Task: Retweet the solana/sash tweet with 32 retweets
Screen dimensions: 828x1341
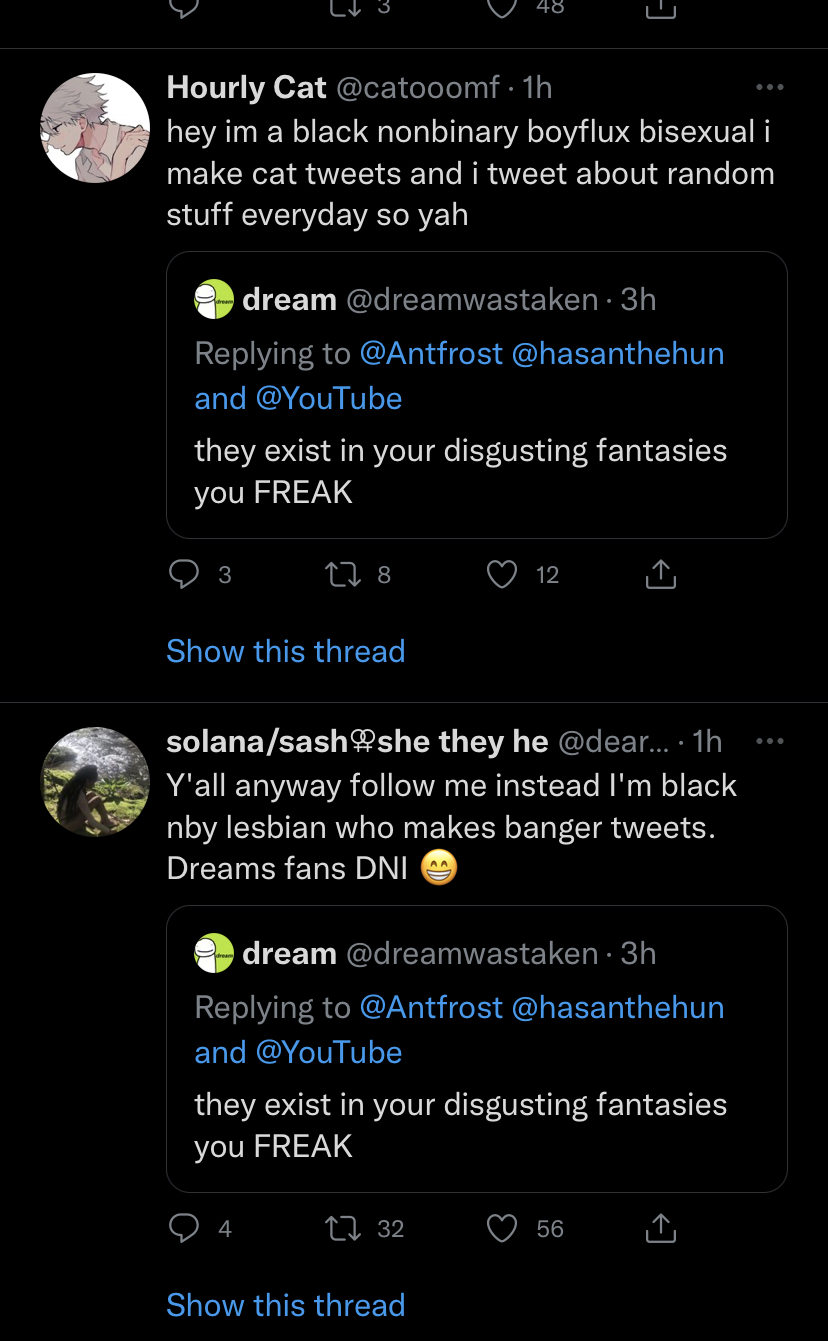Action: click(342, 1228)
